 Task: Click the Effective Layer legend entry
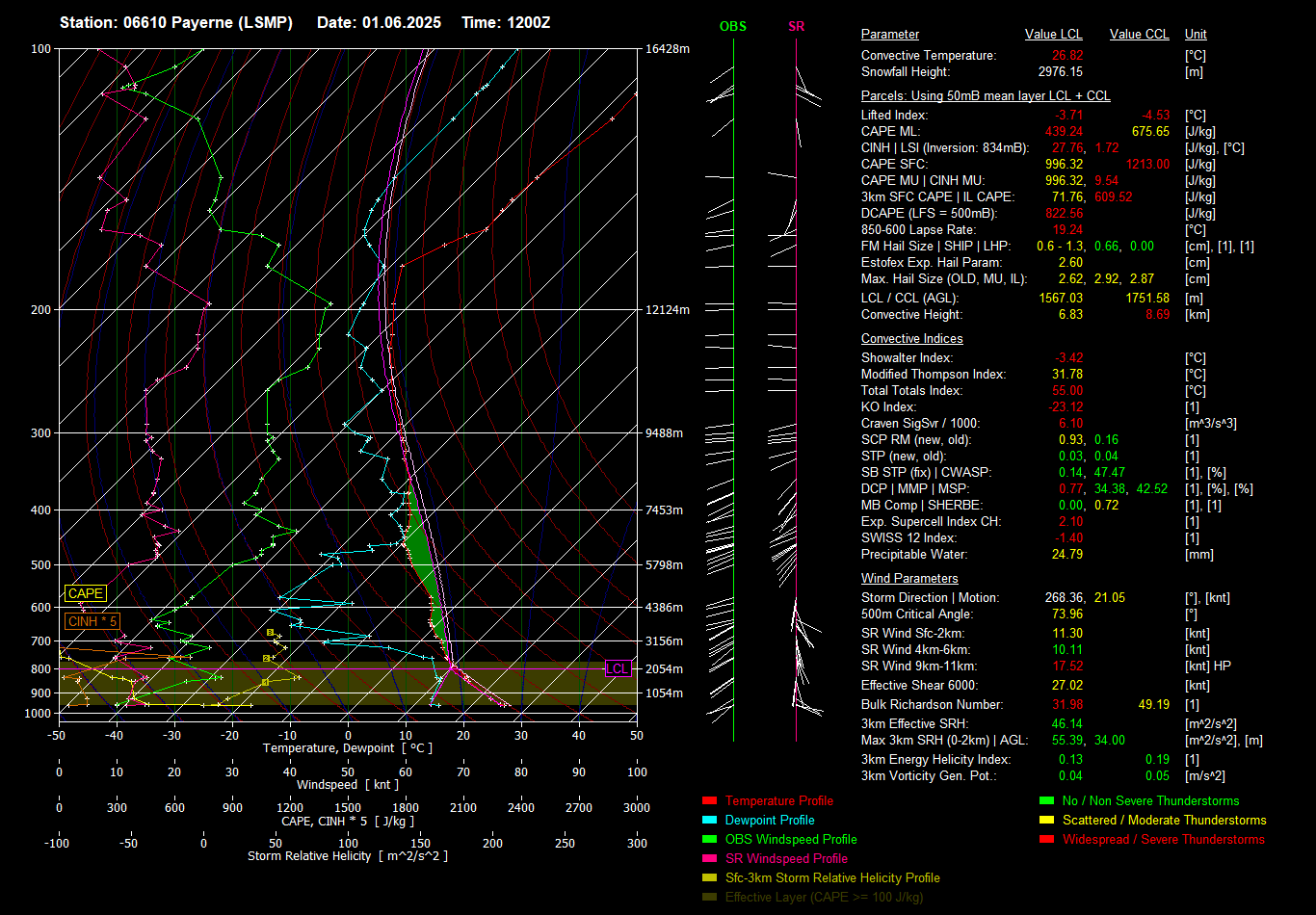click(824, 897)
